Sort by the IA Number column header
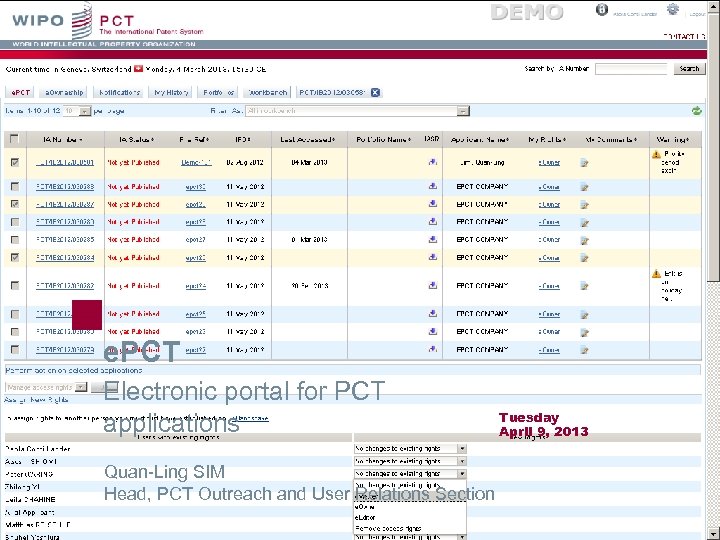 pos(62,139)
